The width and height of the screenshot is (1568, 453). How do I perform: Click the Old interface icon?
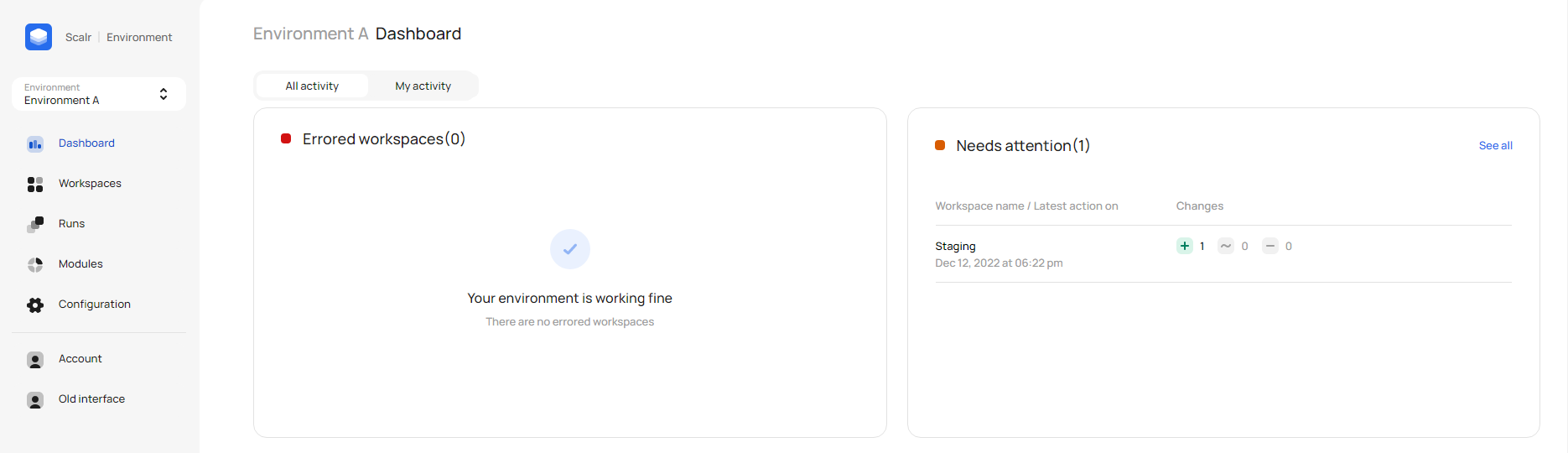pyautogui.click(x=35, y=400)
